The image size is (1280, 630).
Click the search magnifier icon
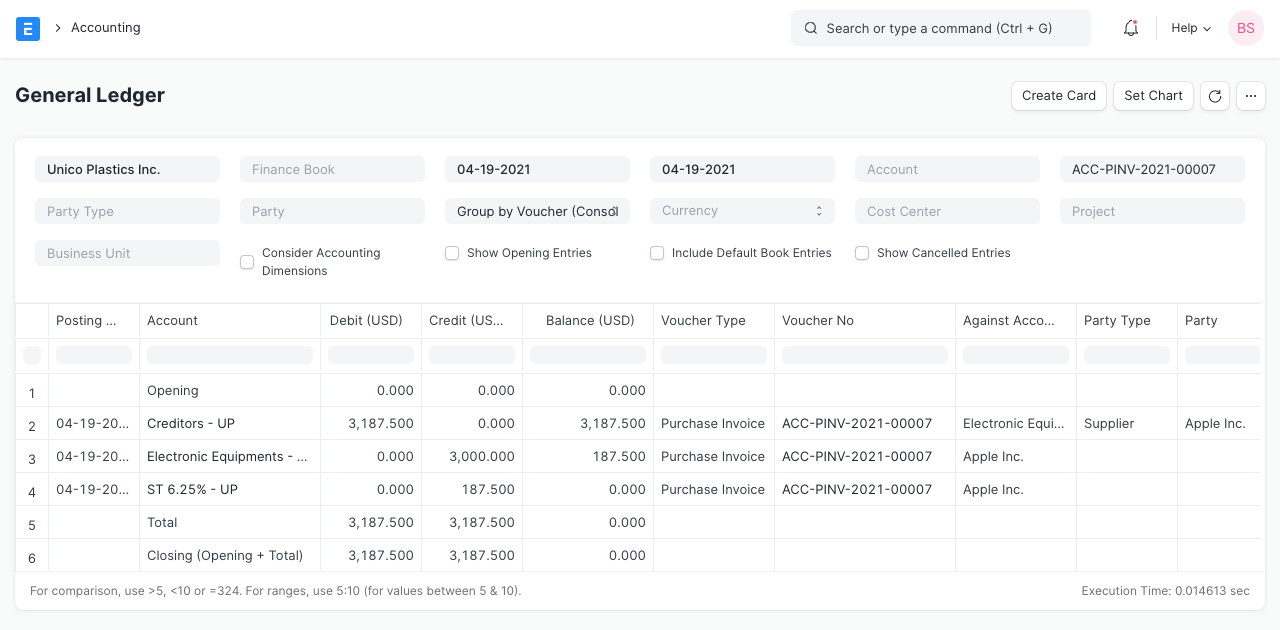(x=811, y=28)
